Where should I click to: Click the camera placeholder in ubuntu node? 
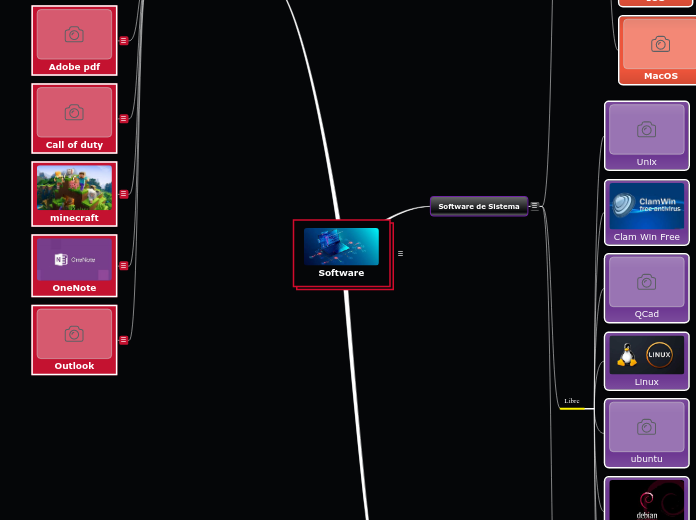tap(647, 427)
